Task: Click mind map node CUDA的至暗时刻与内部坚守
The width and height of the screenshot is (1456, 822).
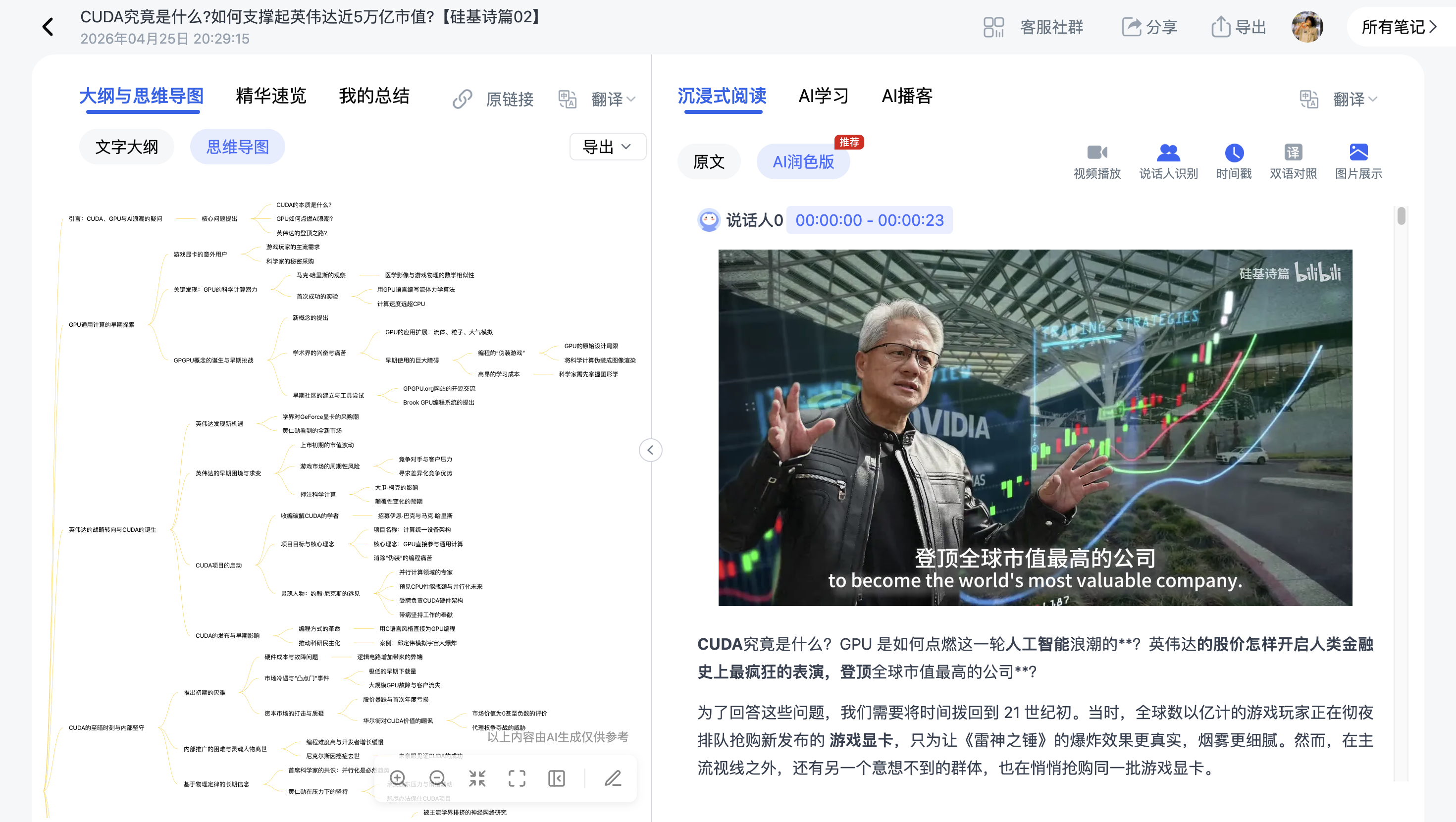Action: (106, 727)
